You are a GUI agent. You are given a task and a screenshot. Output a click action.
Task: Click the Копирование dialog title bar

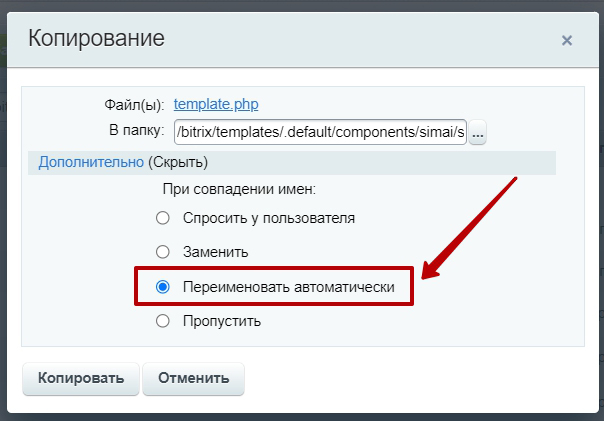point(300,40)
